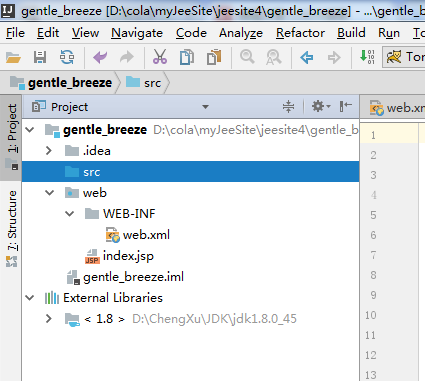Viewport: 425px width, 381px height.
Task: Collapse the WEB-INF folder
Action: [x=70, y=214]
